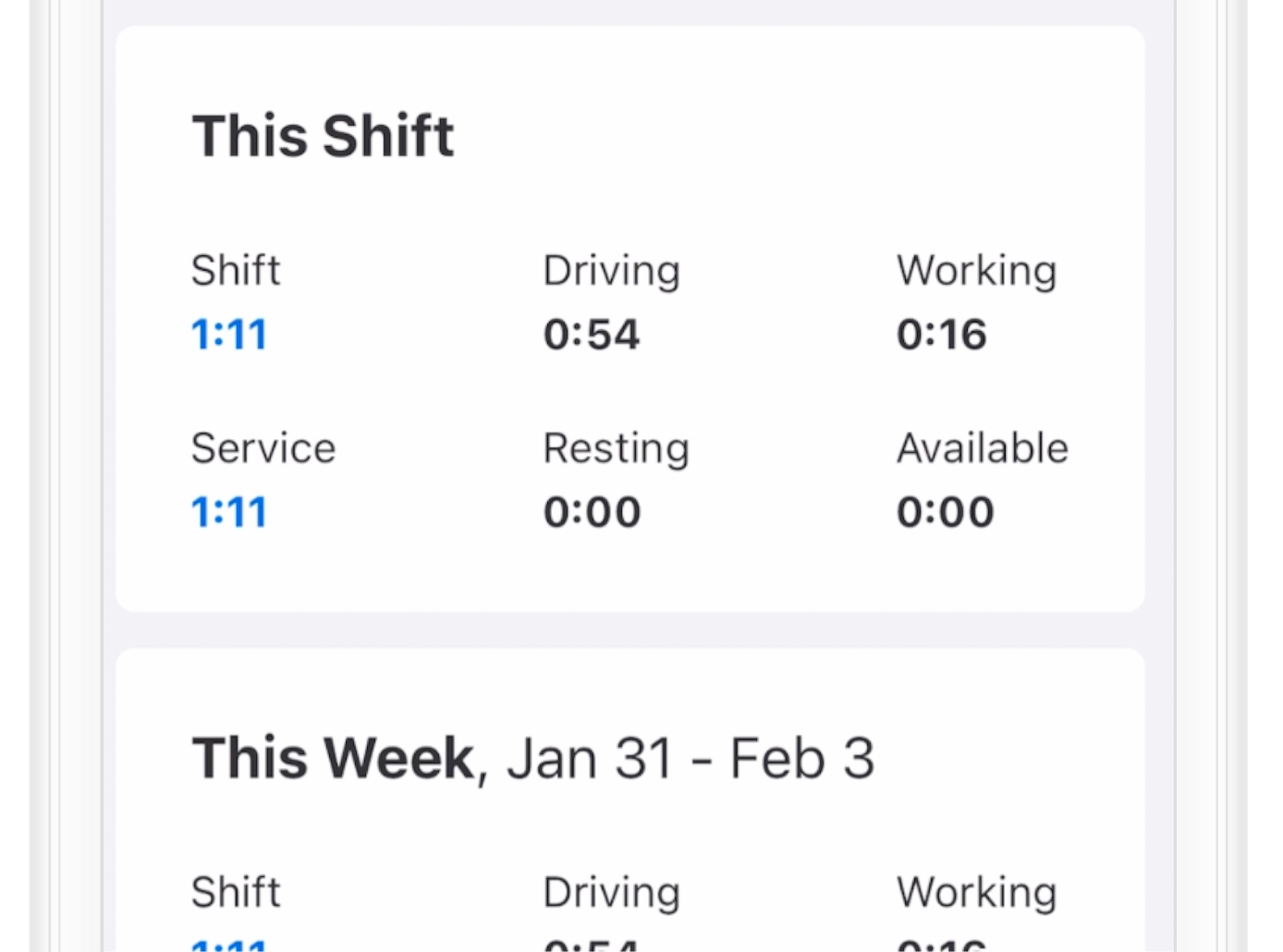1283x952 pixels.
Task: Tap the Shift label in This Shift card
Action: [x=235, y=270]
